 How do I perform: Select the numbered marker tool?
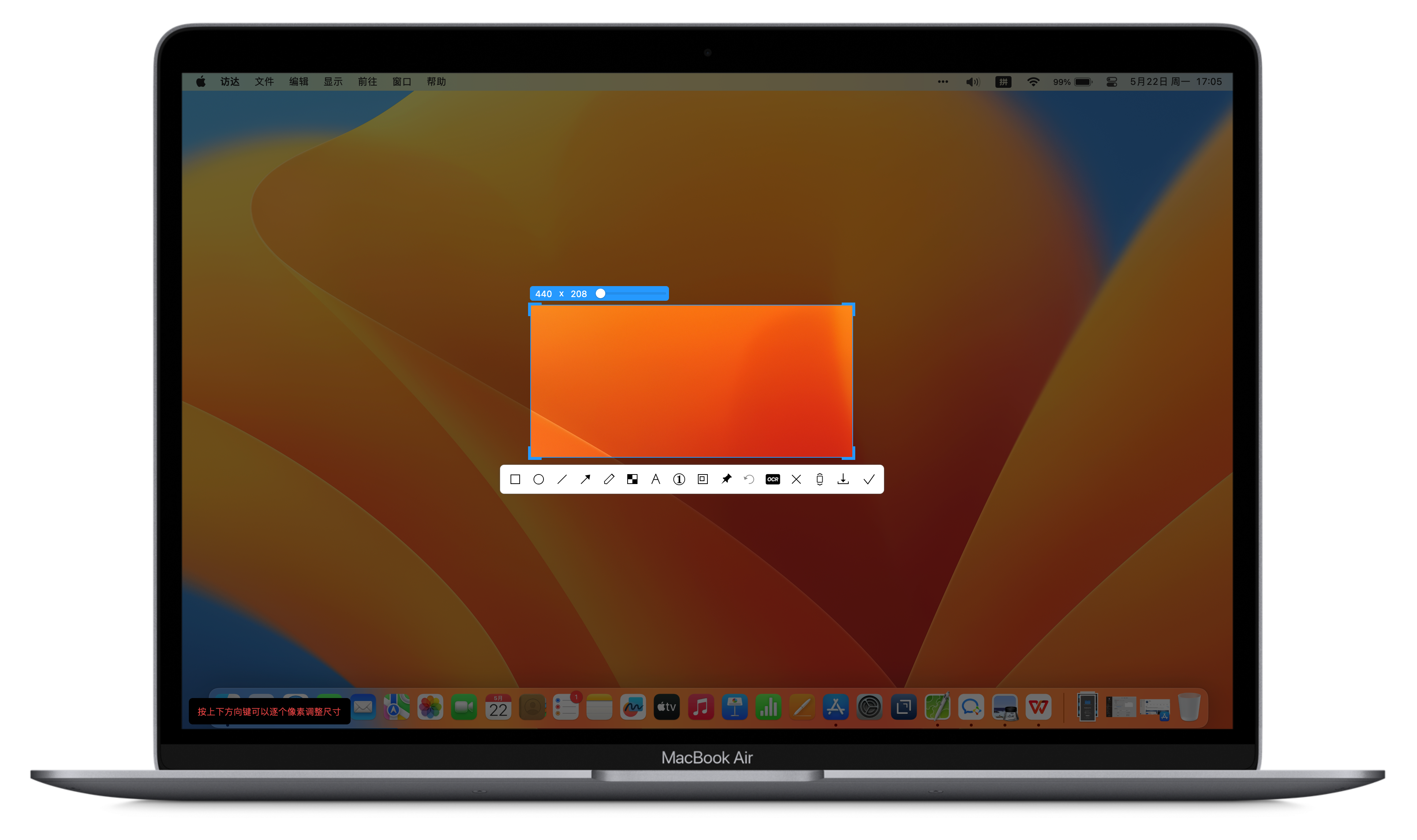tap(679, 479)
